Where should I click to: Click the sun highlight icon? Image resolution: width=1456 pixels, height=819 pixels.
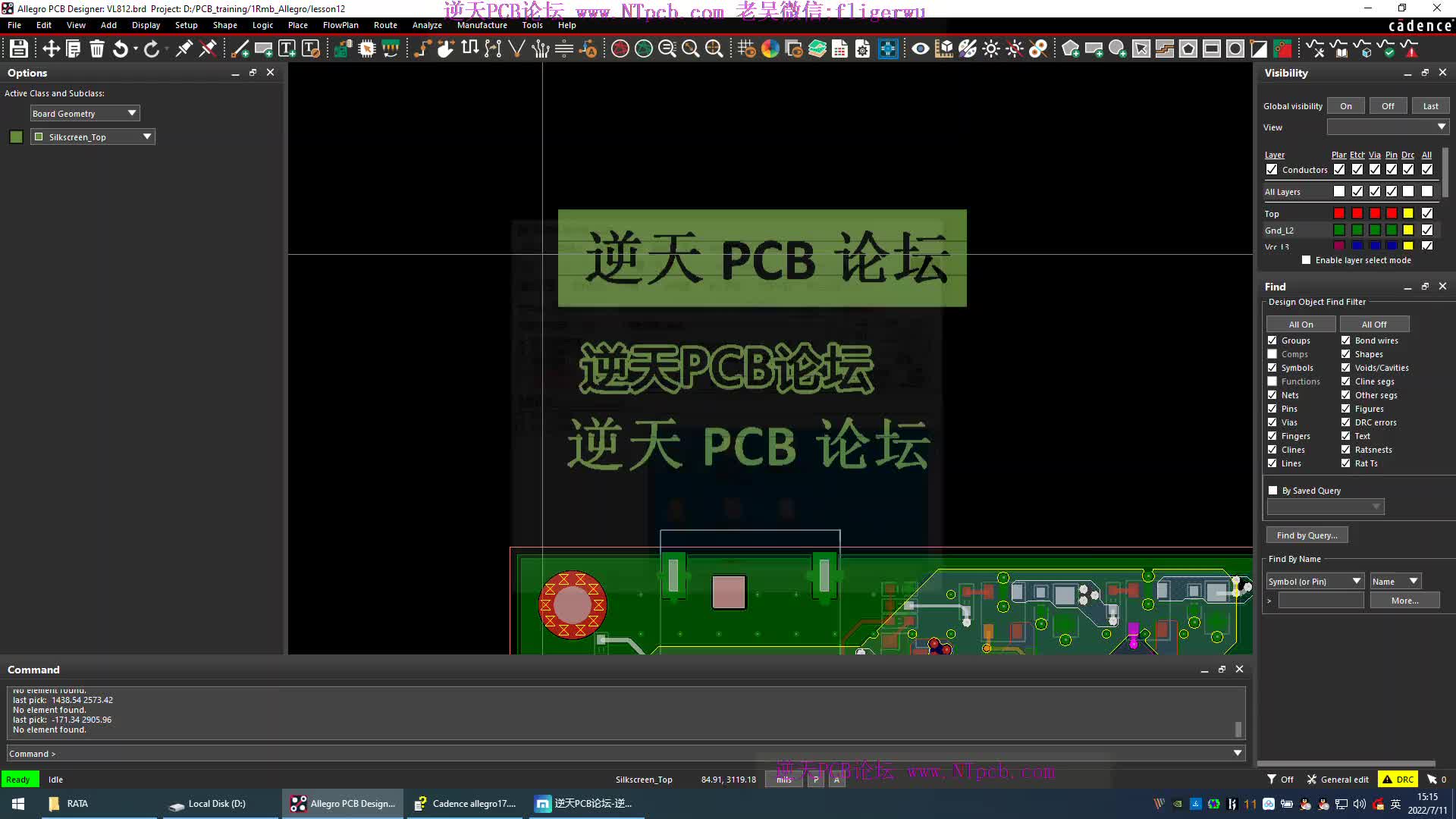pos(991,49)
